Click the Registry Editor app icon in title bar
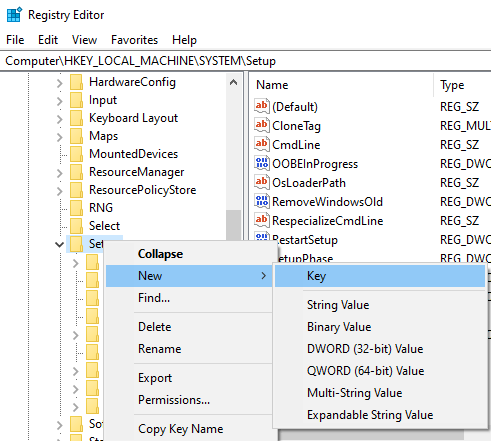The height and width of the screenshot is (441, 491). [14, 15]
